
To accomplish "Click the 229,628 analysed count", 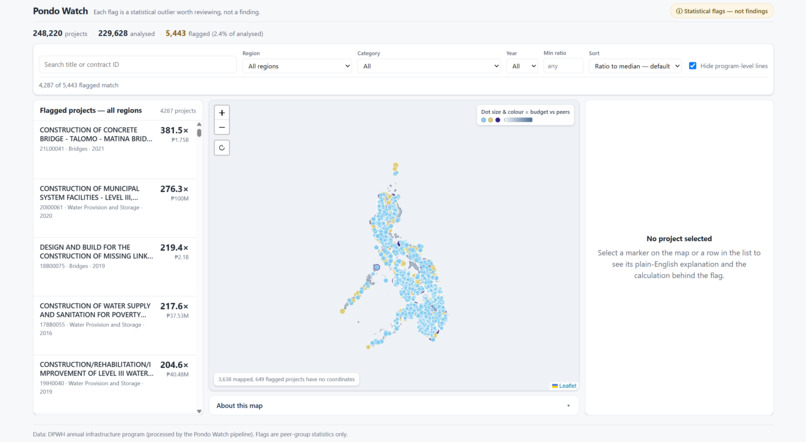I will [x=113, y=33].
